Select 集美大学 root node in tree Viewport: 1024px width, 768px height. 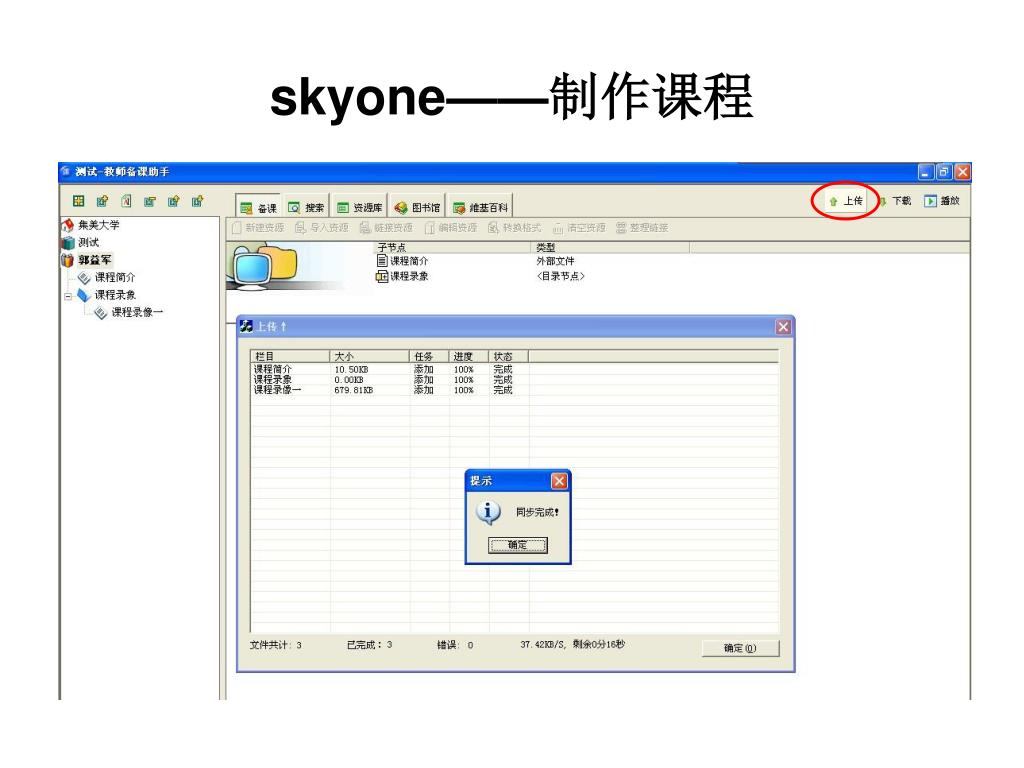(x=99, y=225)
